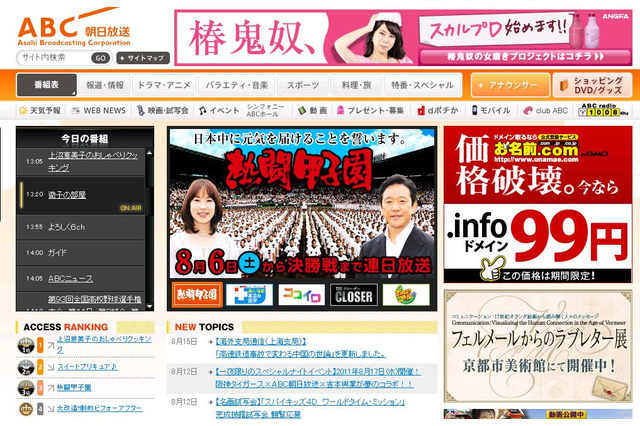Image resolution: width=640 pixels, height=426 pixels.
Task: Select the green program thumbnail after CLOSER
Action: 406,295
